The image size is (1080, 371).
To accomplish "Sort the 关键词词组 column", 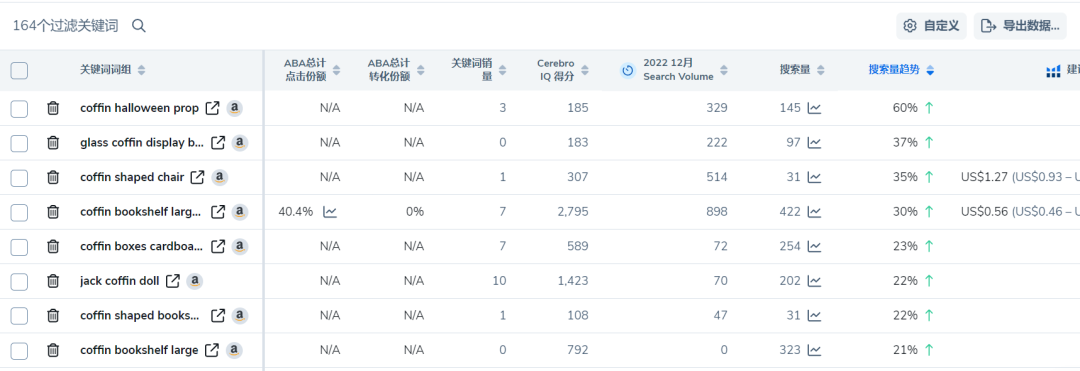I will coord(113,70).
